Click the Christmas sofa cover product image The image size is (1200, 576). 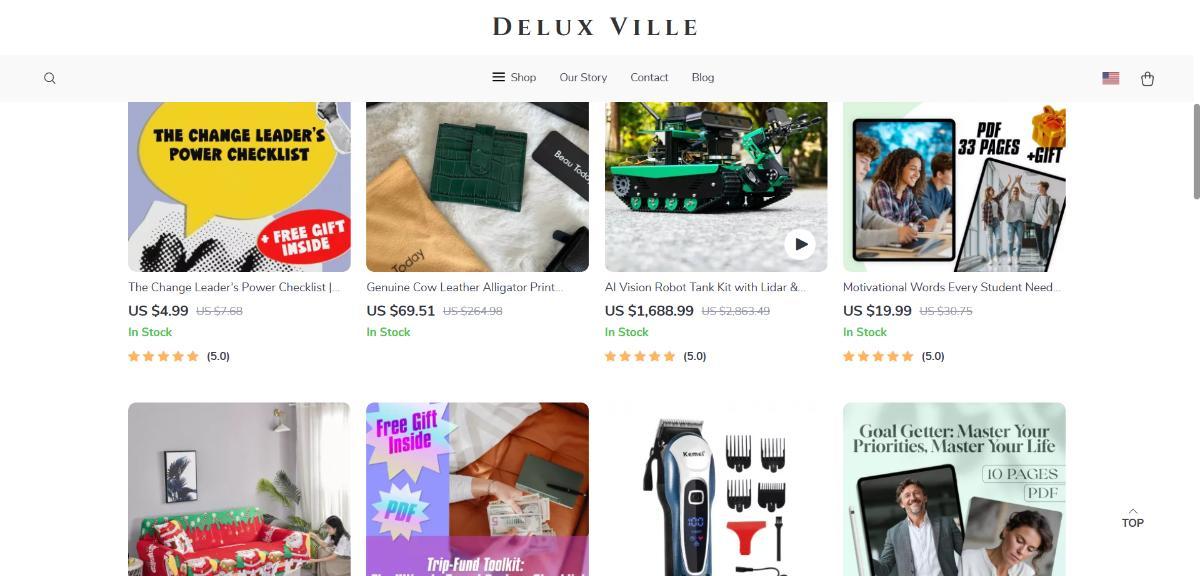[x=239, y=489]
